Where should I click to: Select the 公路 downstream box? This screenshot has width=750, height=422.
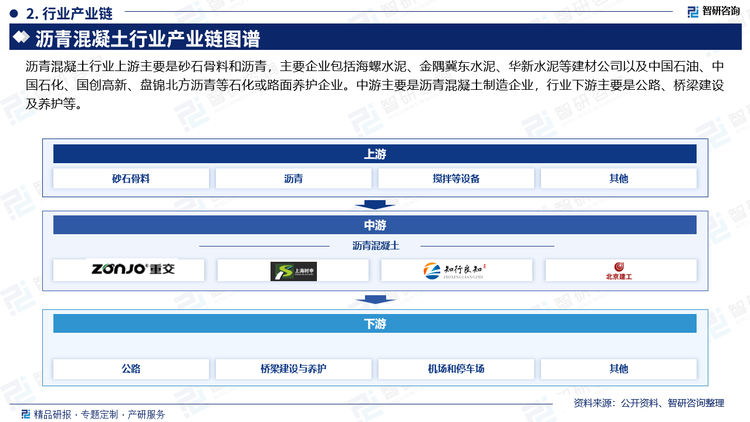pyautogui.click(x=131, y=368)
